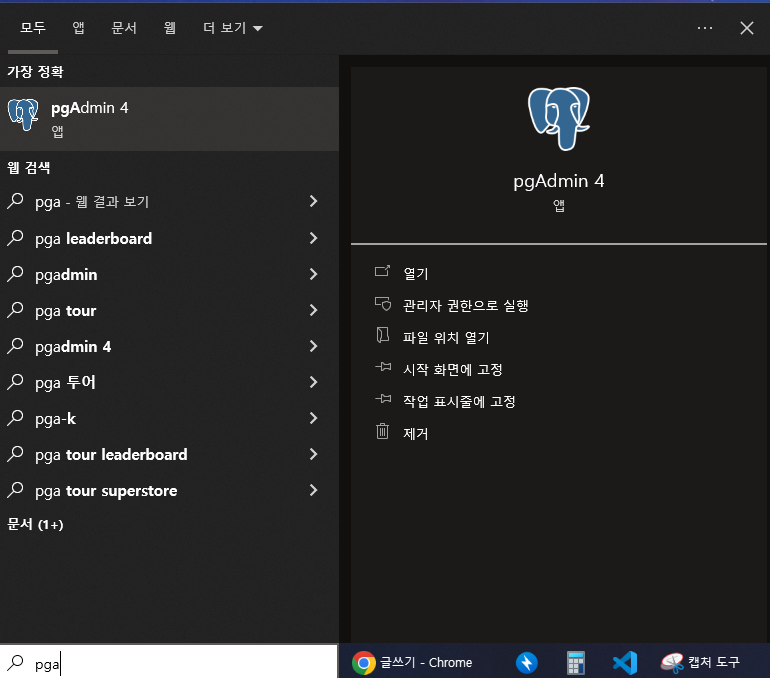
Task: Click 열기 to open pgAdmin 4
Action: pyautogui.click(x=415, y=273)
